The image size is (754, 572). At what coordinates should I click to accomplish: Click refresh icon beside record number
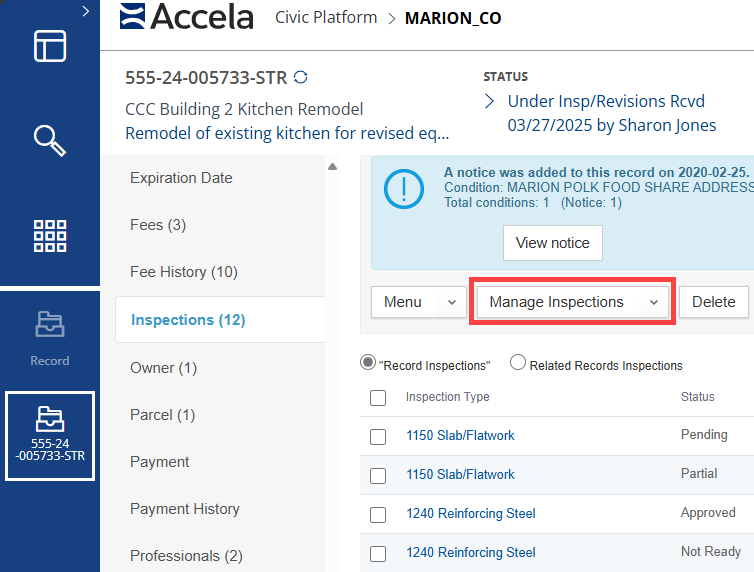coord(301,77)
